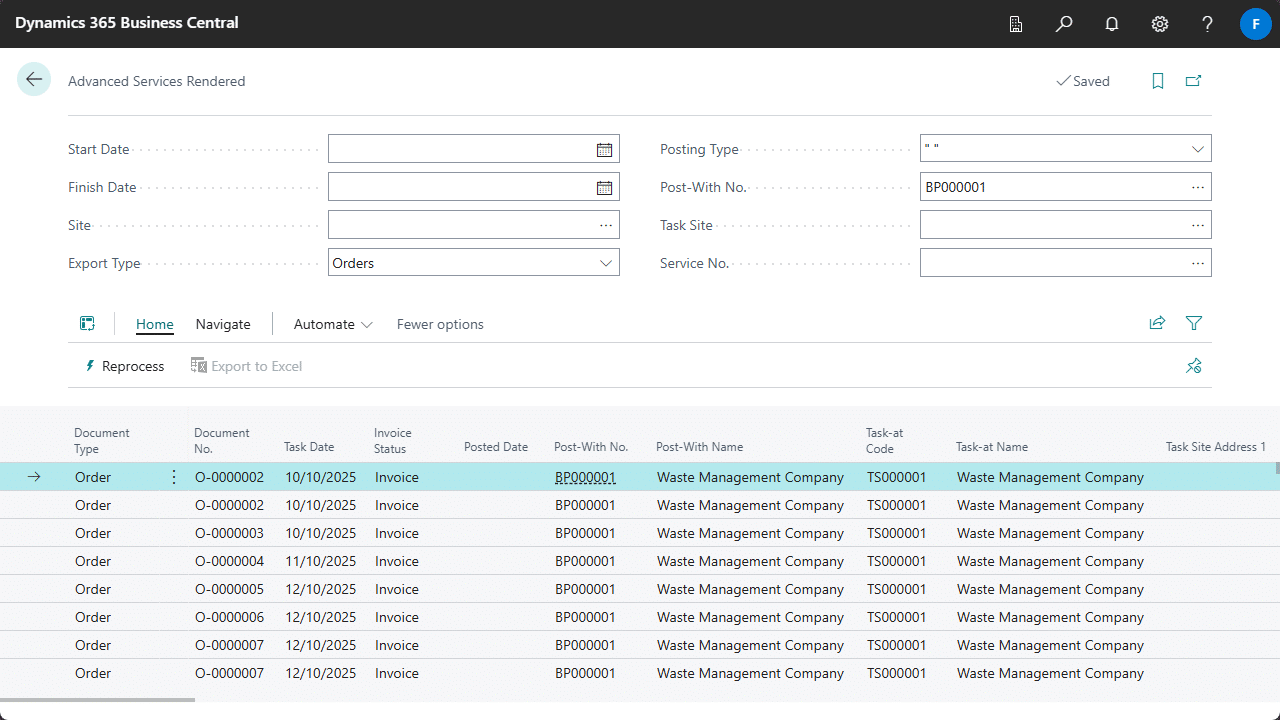Click the share icon above list
This screenshot has width=1280, height=720.
1157,323
